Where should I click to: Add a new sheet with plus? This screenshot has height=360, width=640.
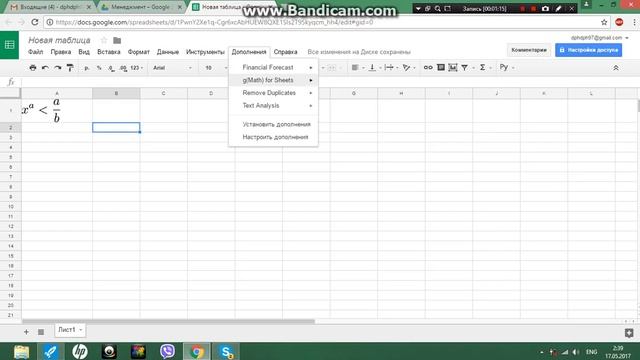[x=26, y=332]
